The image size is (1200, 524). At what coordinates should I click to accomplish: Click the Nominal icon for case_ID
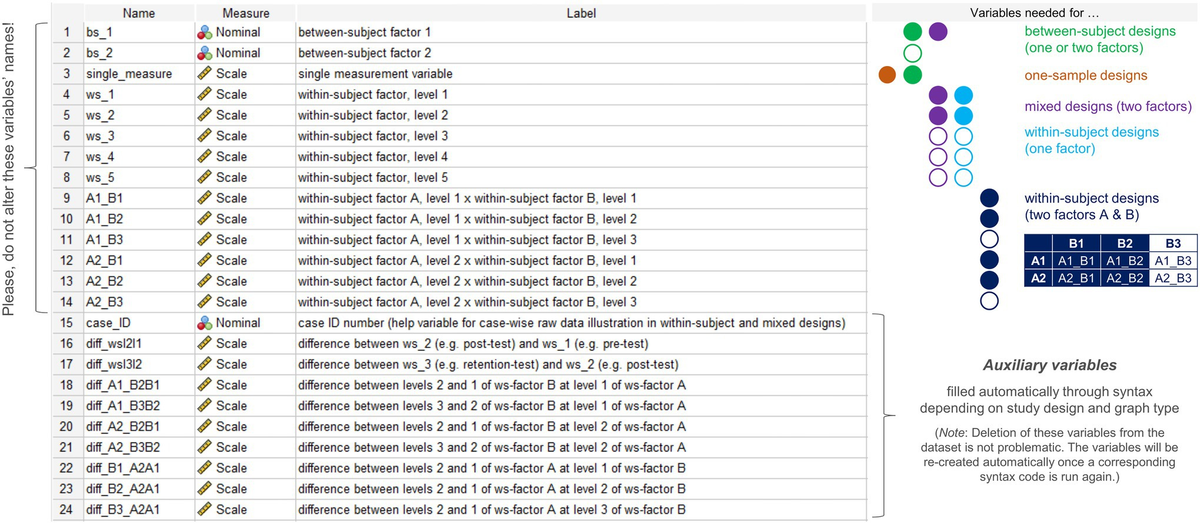204,323
